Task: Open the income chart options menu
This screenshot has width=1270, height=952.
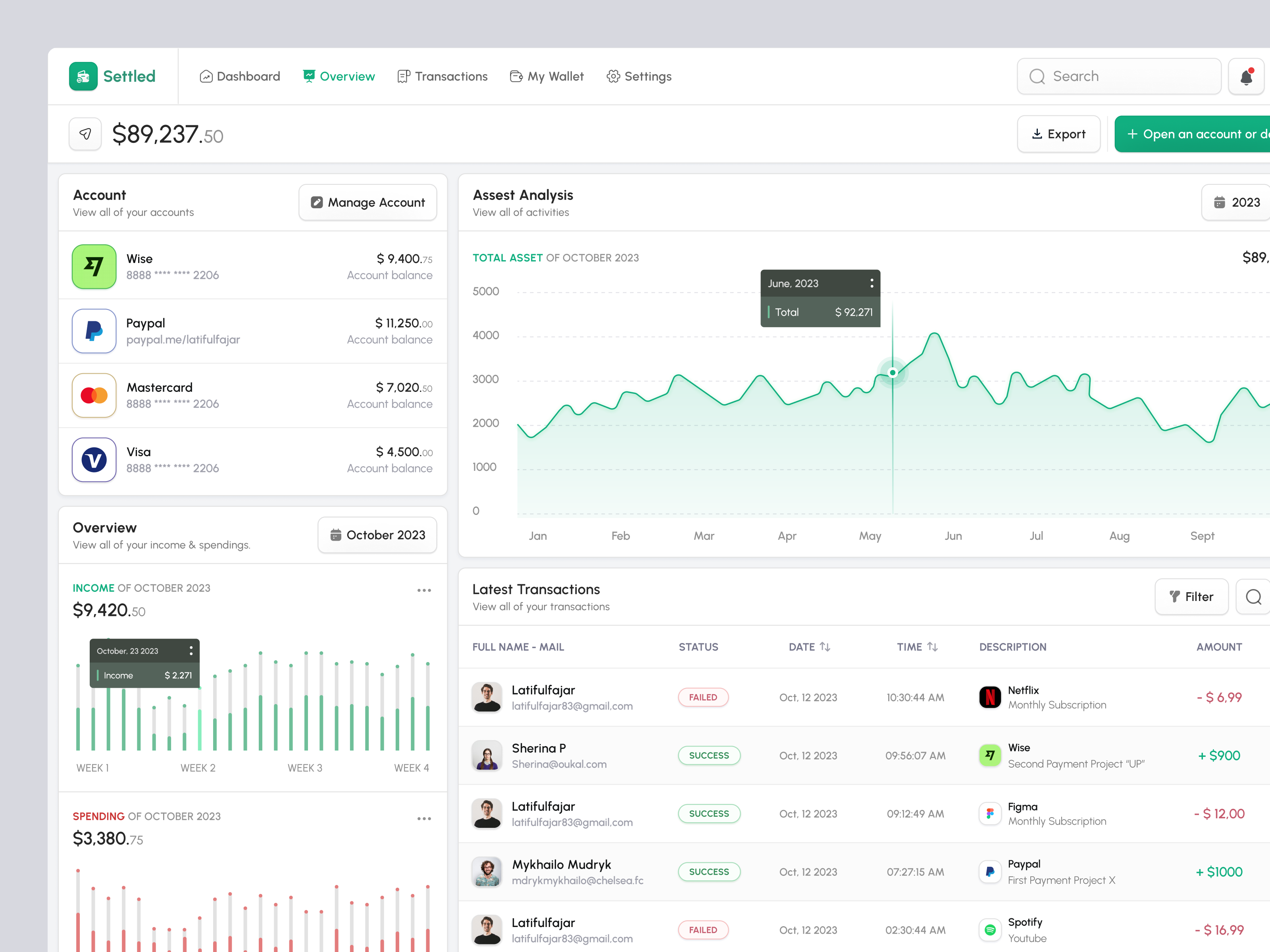Action: [x=424, y=590]
